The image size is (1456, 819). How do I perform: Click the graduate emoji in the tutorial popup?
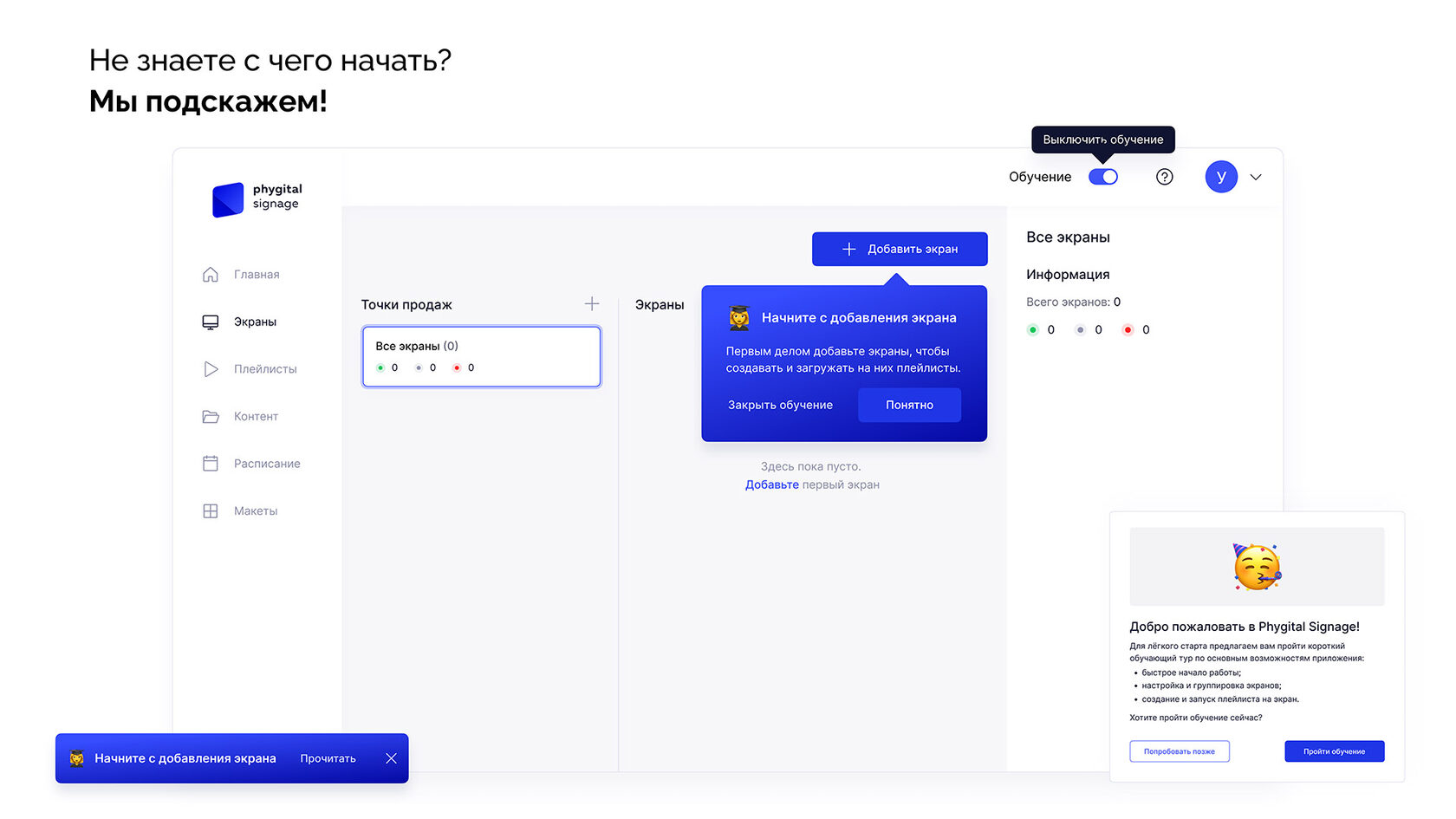739,318
